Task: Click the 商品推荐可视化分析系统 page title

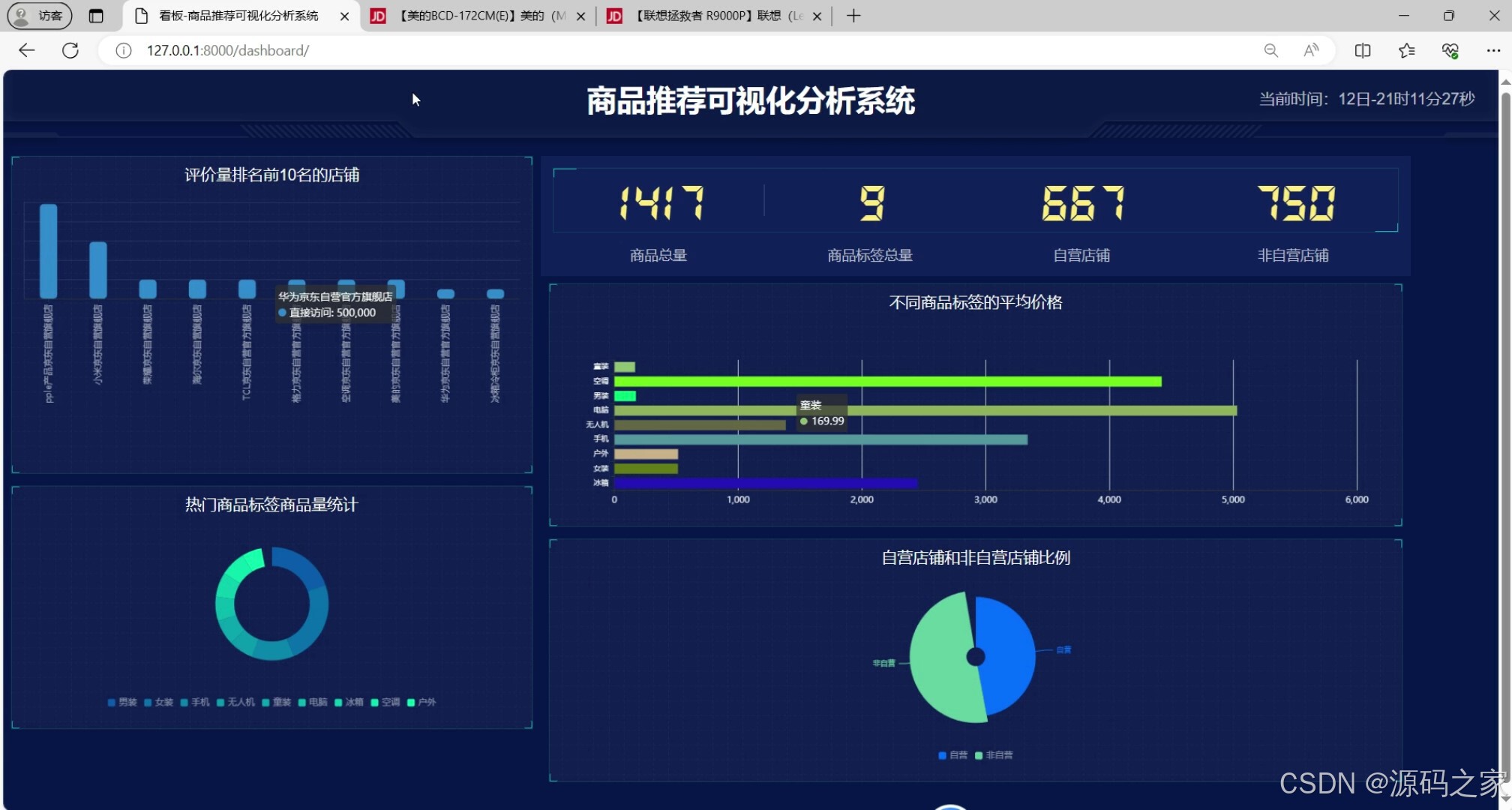Action: click(x=751, y=100)
